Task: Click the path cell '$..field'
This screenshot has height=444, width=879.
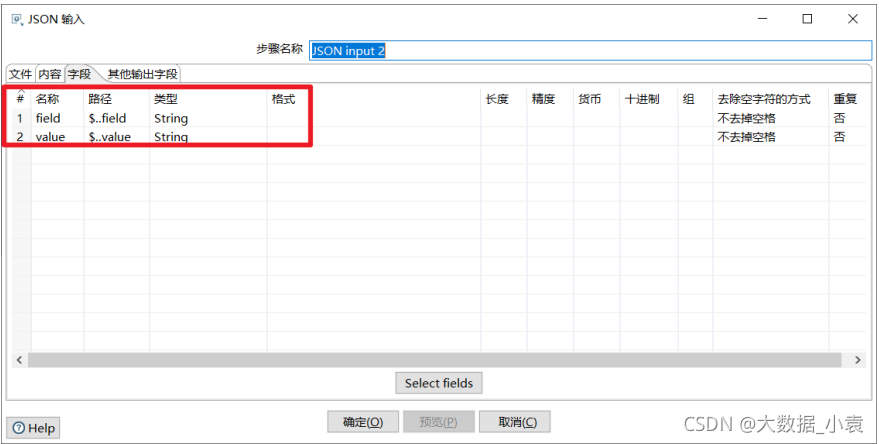Action: [x=117, y=118]
